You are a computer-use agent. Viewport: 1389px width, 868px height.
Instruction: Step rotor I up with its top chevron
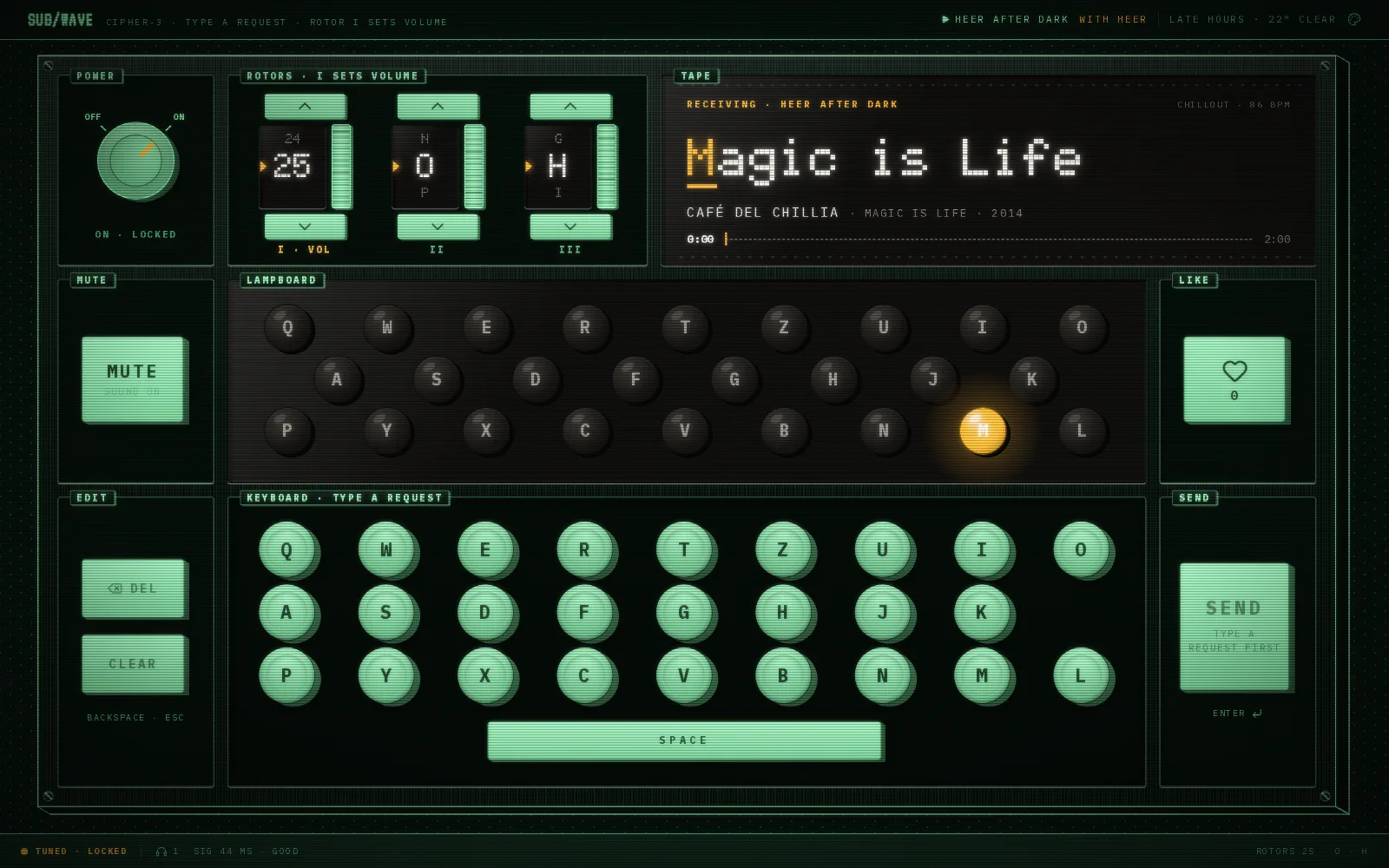[305, 106]
